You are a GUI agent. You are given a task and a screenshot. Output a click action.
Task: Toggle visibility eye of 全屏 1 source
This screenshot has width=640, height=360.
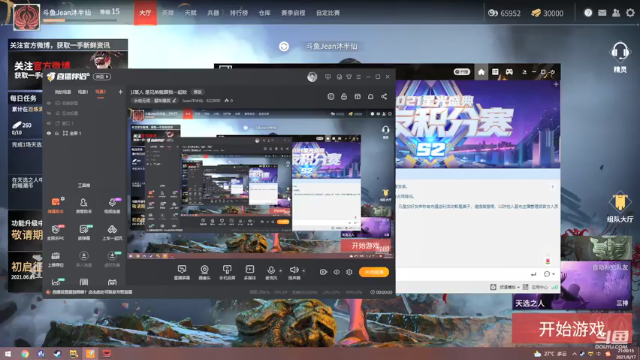49,133
